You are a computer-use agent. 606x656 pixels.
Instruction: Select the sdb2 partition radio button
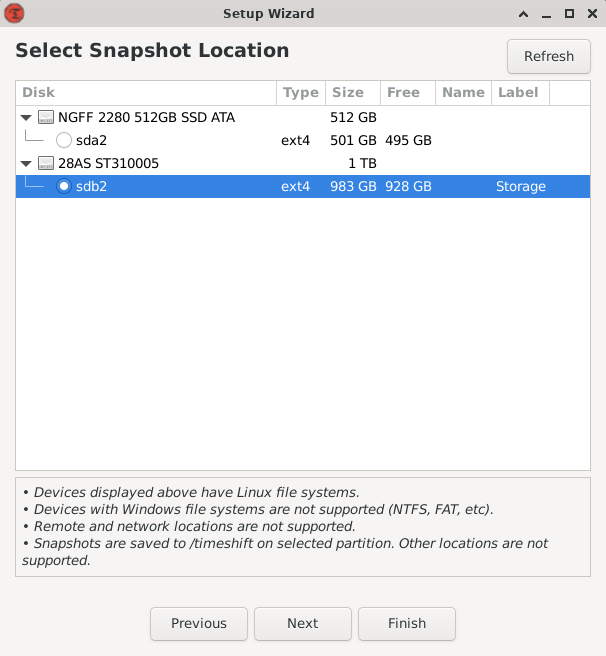(64, 186)
